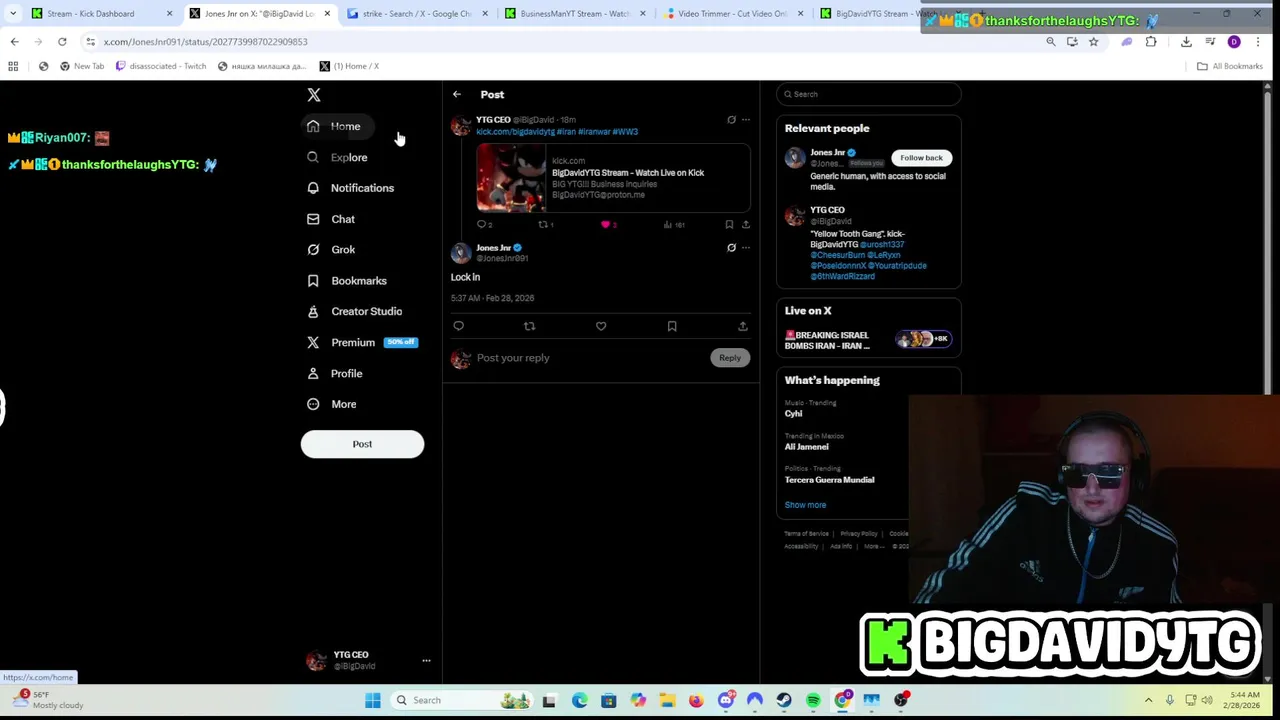1280x720 pixels.
Task: Open Chrome downloads icon
Action: (x=1186, y=42)
